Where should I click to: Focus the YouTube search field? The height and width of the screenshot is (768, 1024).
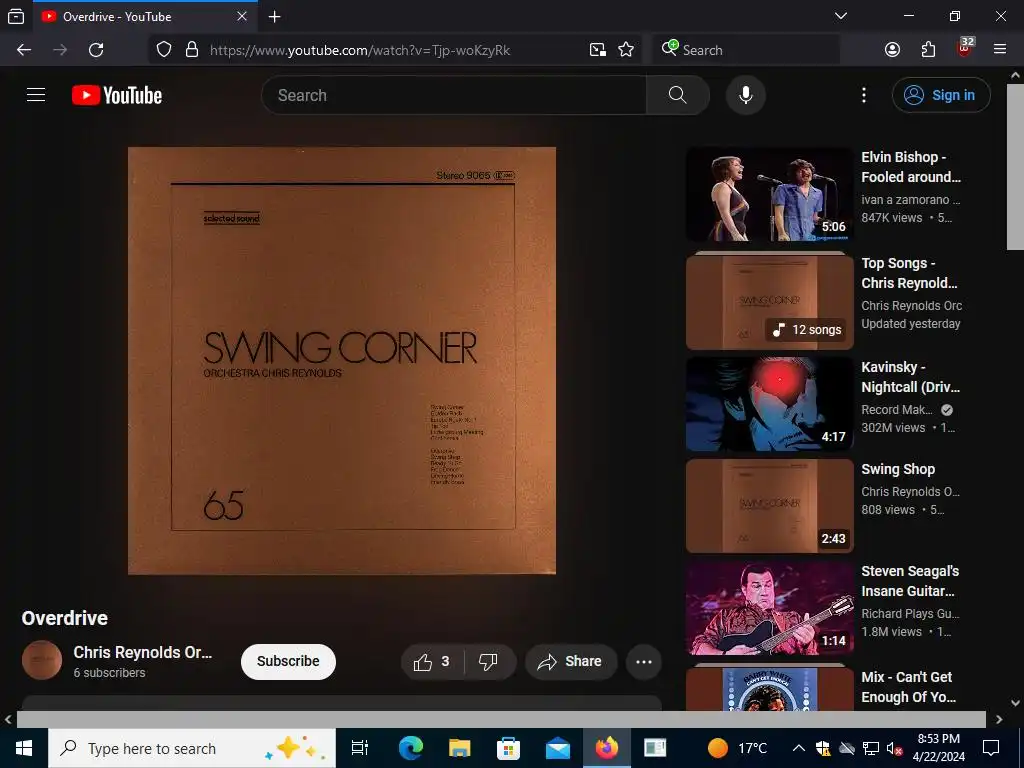click(x=454, y=95)
